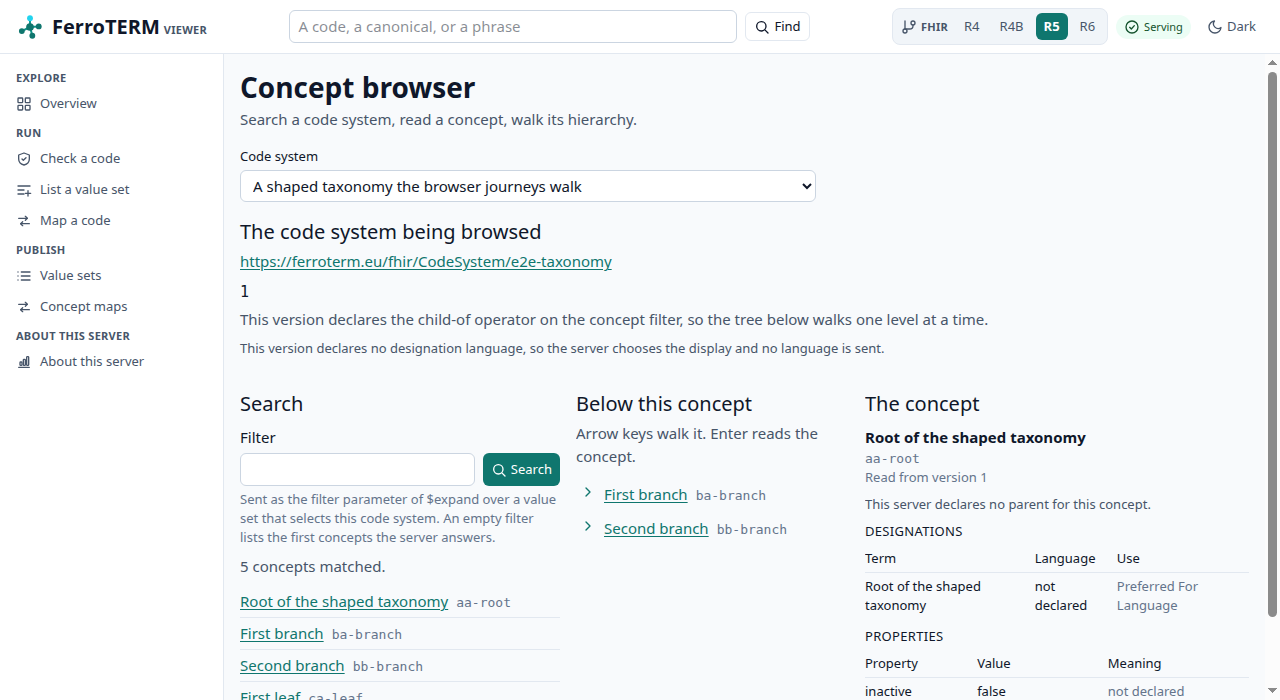Screen dimensions: 1280x700
Task: Open the e2e-taxonomy CodeSystem URL link
Action: point(426,262)
